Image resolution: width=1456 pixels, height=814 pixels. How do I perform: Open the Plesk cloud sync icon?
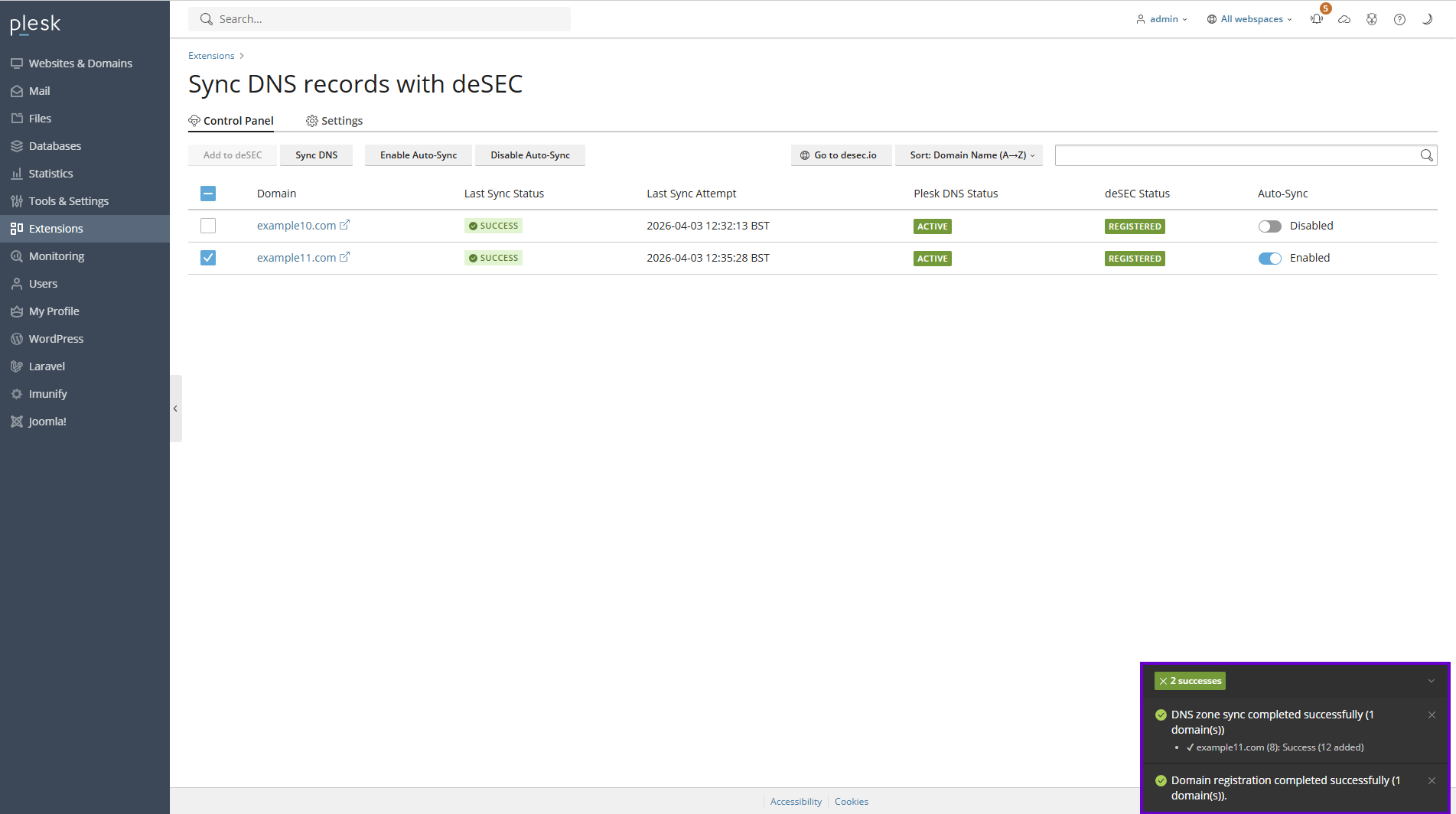click(x=1344, y=18)
